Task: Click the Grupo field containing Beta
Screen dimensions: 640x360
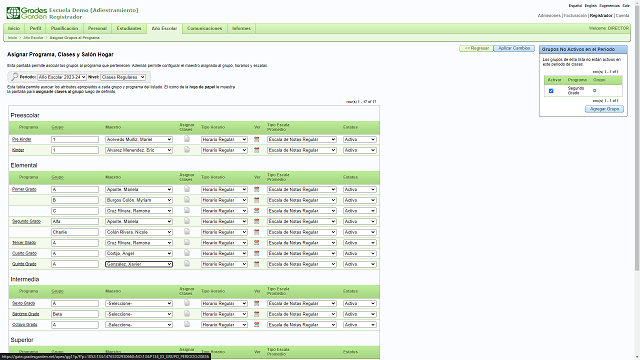Action: point(75,314)
